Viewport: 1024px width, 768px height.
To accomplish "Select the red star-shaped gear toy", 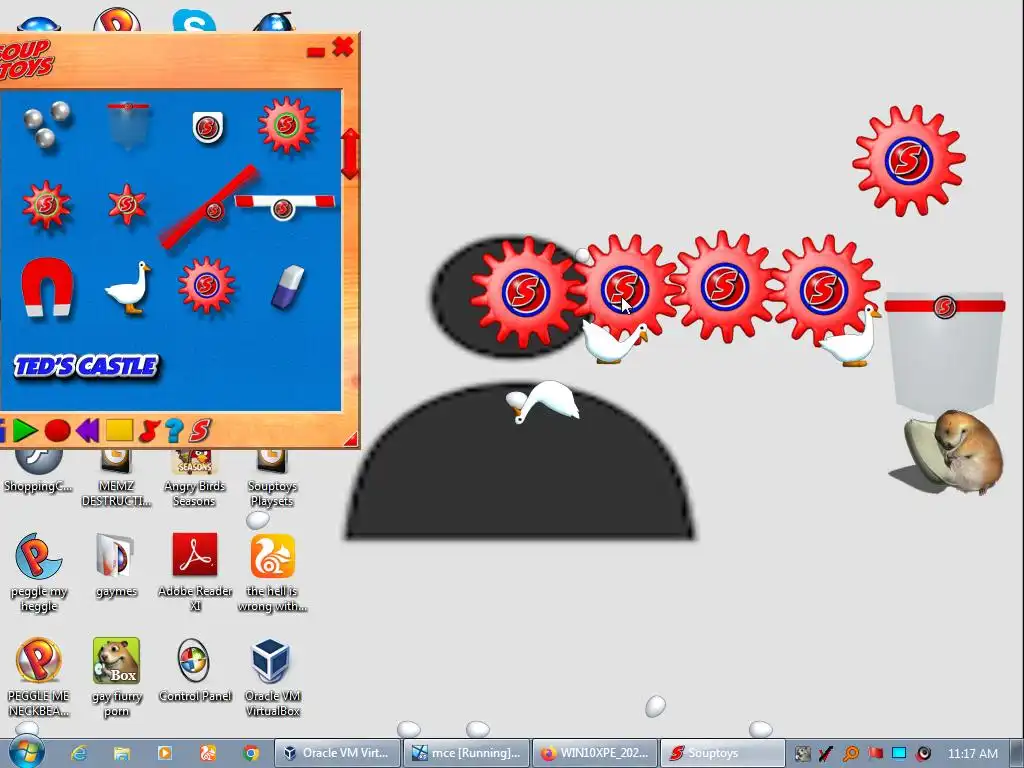I will (127, 205).
